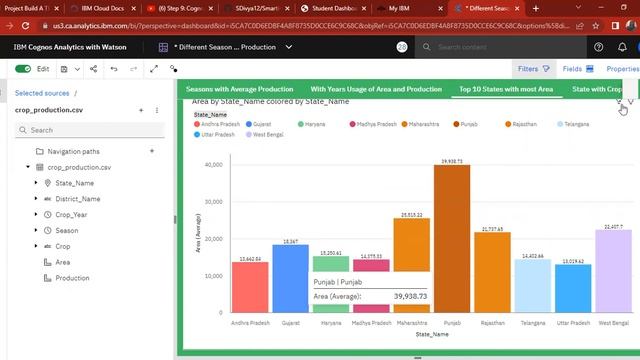Image resolution: width=640 pixels, height=360 pixels.
Task: Click the West Bengal bar
Action: 613,271
